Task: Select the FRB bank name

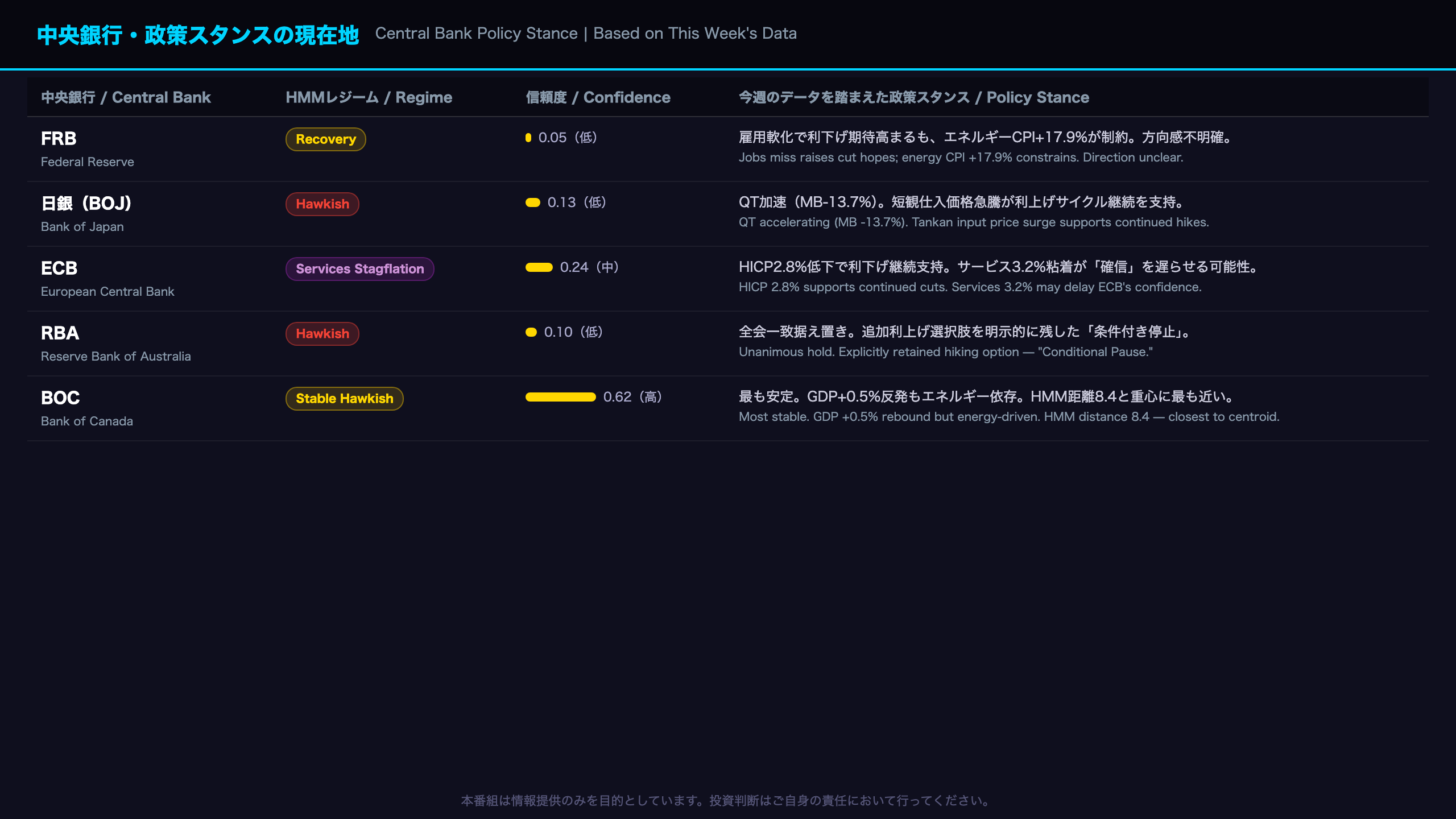Action: pyautogui.click(x=59, y=138)
